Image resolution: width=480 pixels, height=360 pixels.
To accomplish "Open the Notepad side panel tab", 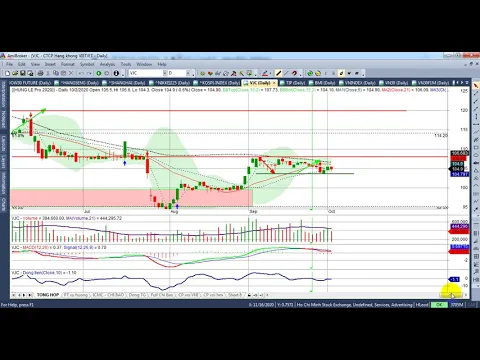I will coord(3,119).
